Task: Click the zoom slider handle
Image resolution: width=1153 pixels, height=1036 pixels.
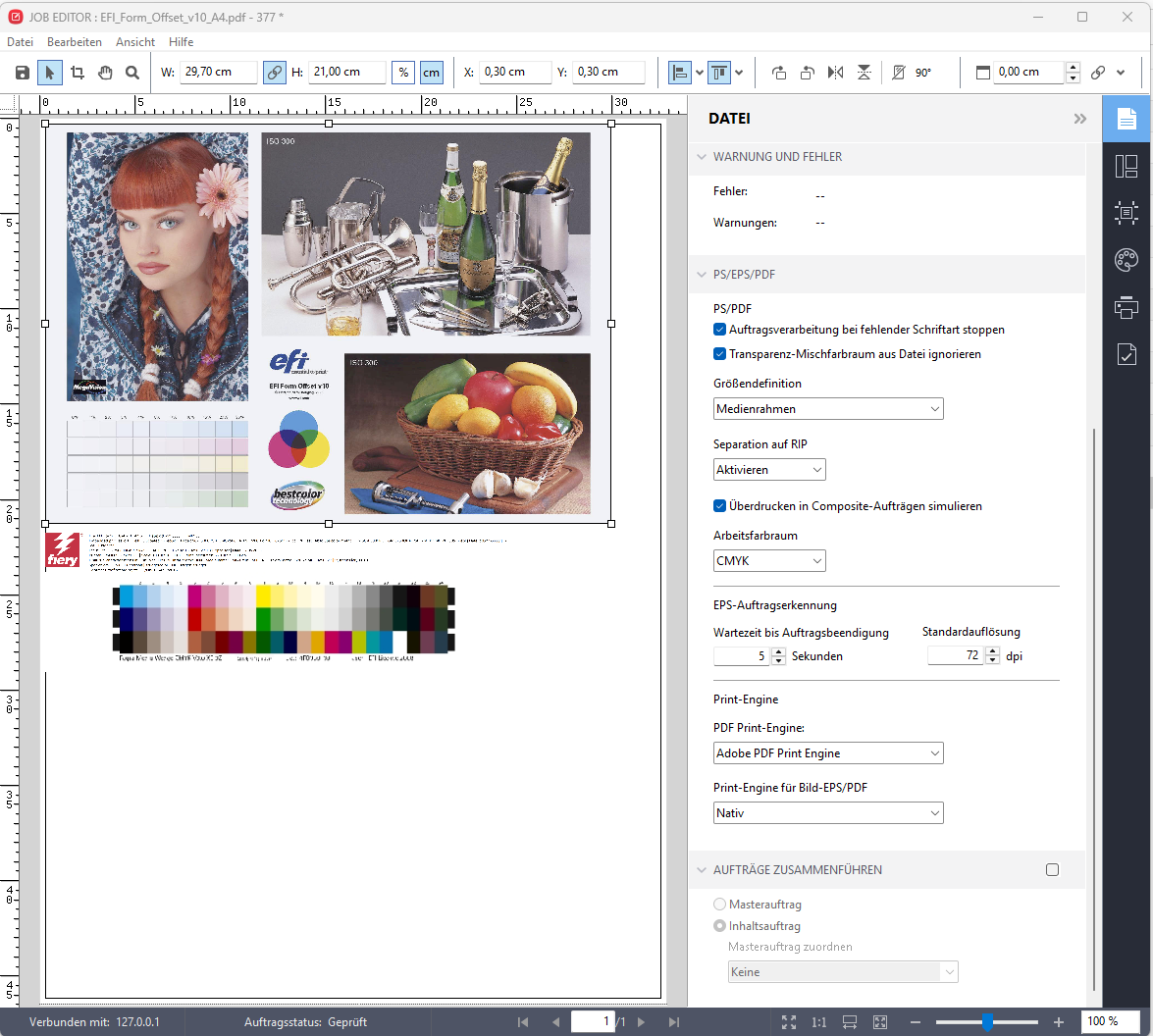Action: [988, 1022]
